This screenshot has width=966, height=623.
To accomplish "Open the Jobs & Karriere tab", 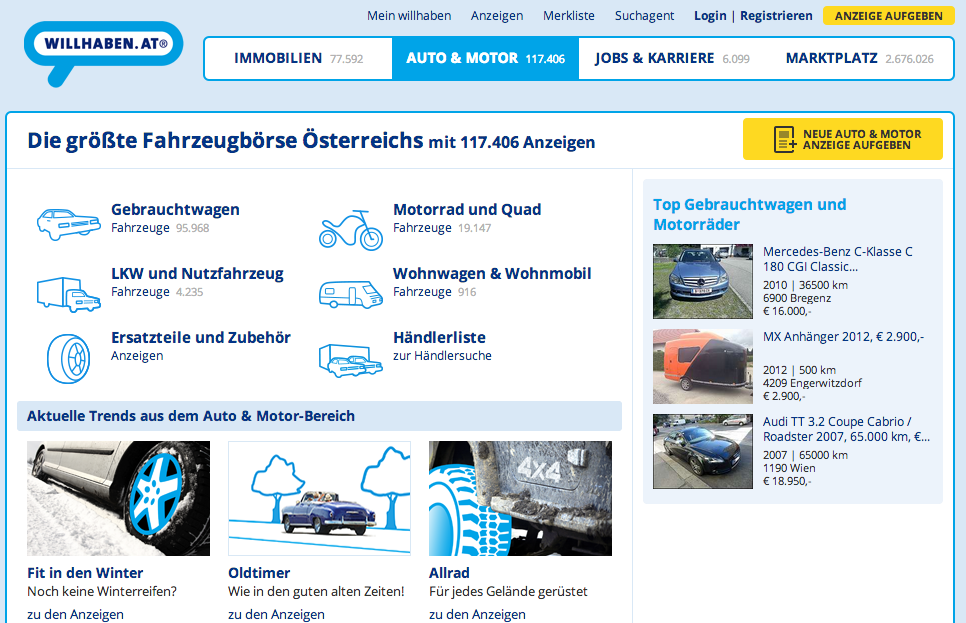I will (x=672, y=59).
